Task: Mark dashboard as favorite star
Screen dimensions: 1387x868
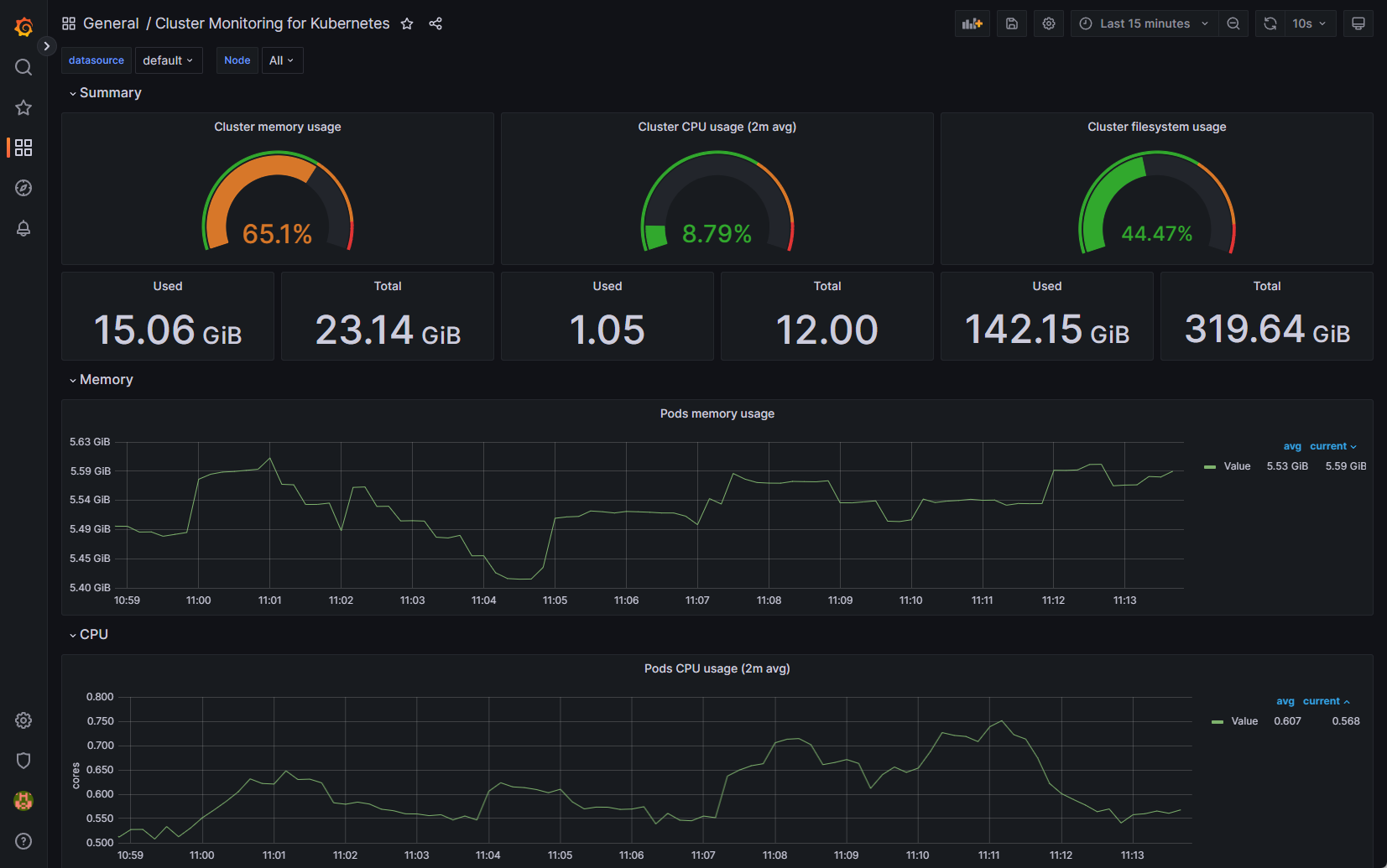Action: click(407, 23)
